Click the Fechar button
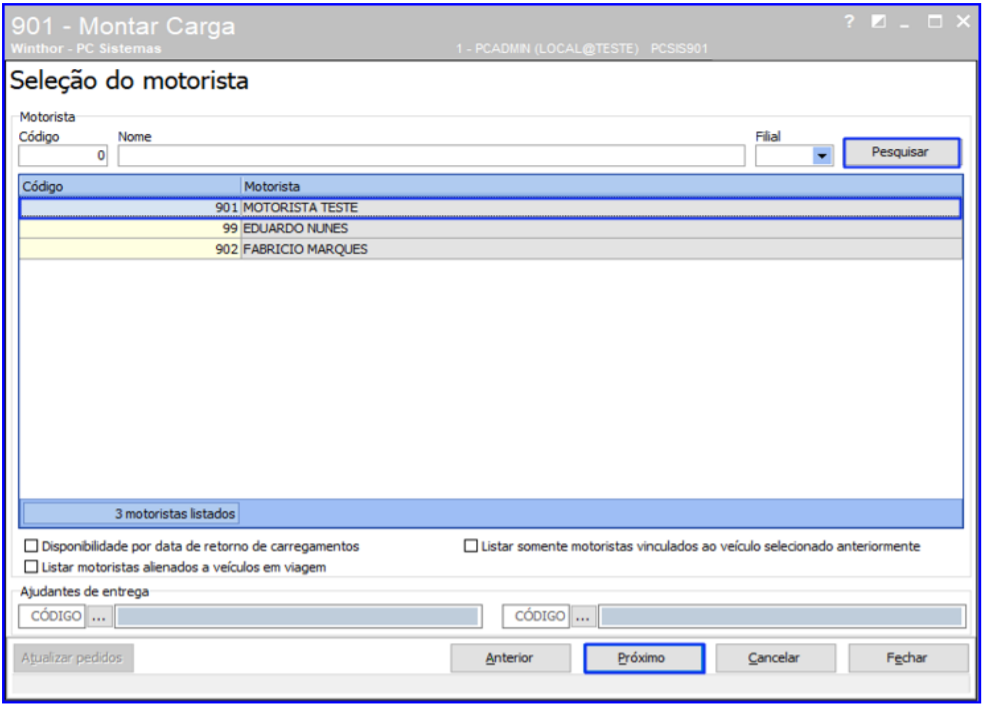 908,658
